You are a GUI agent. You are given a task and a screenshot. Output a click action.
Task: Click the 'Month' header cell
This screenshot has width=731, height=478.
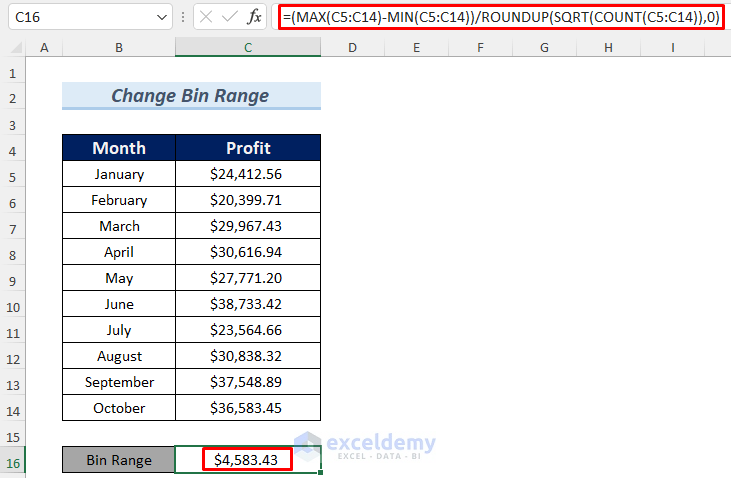pyautogui.click(x=119, y=148)
